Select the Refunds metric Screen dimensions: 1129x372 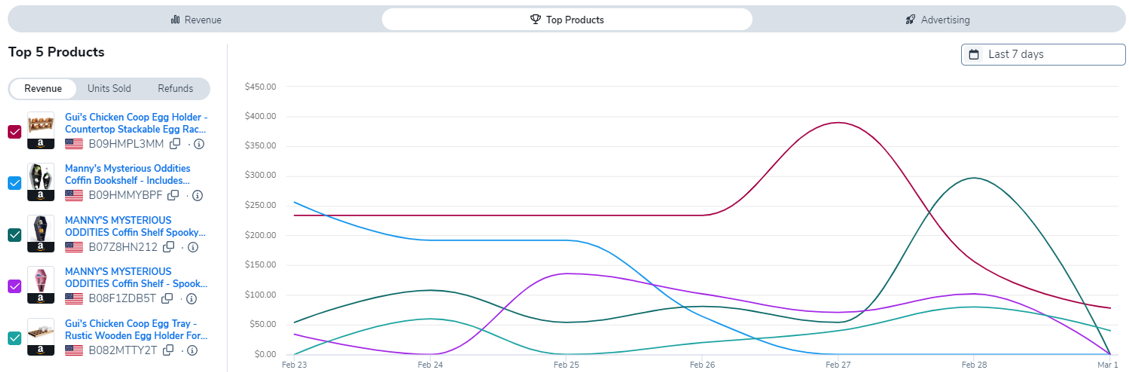point(176,89)
